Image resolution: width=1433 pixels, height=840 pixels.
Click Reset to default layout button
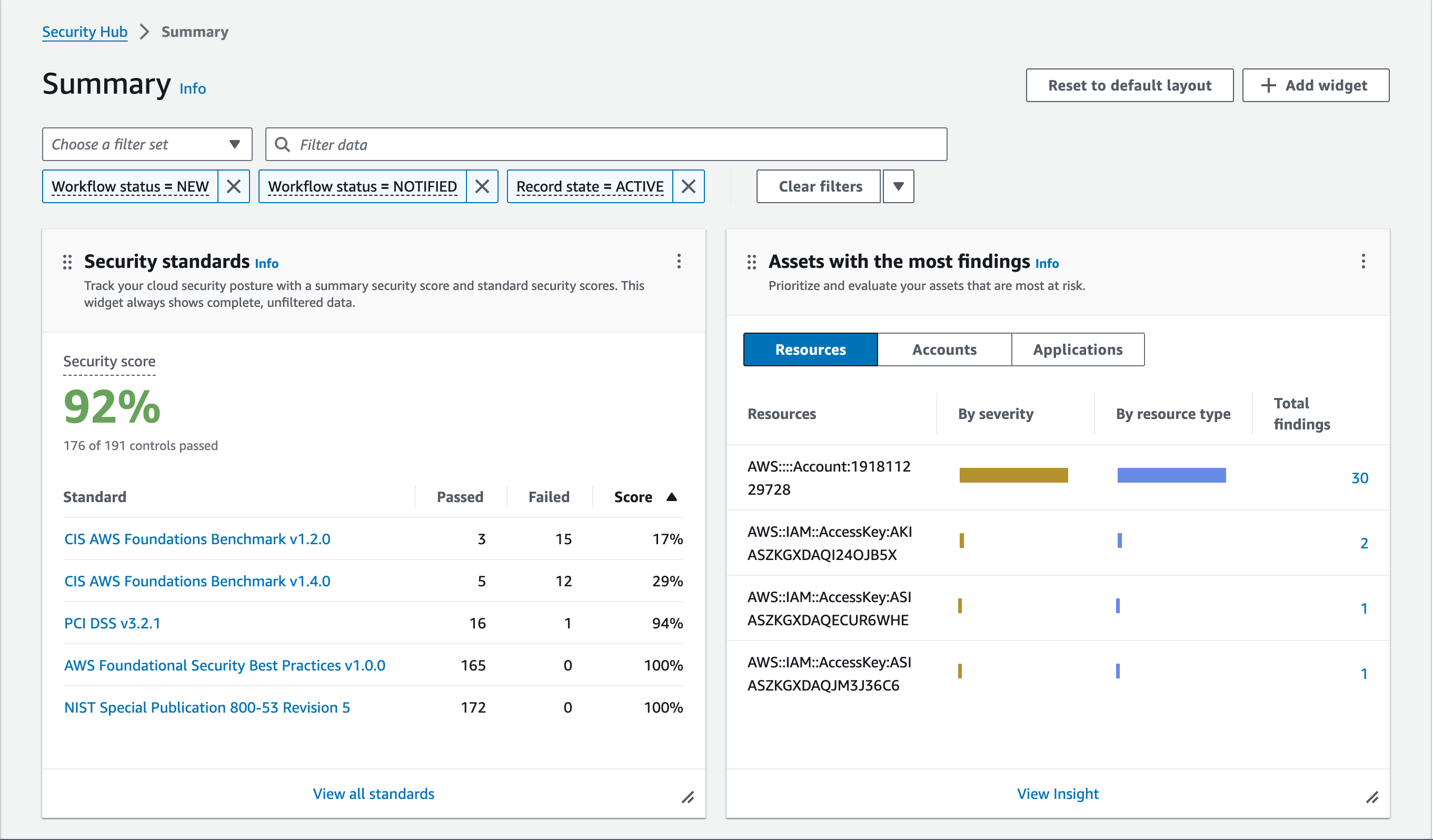point(1130,85)
